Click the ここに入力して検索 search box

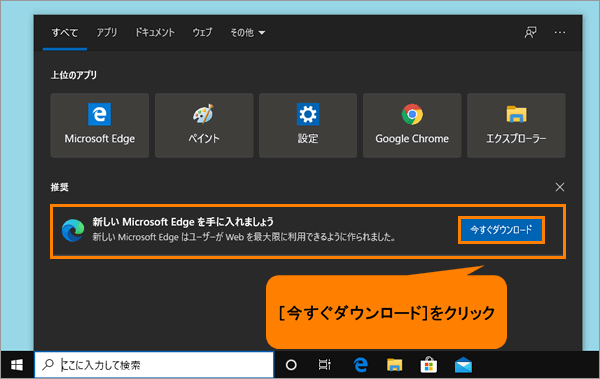154,365
